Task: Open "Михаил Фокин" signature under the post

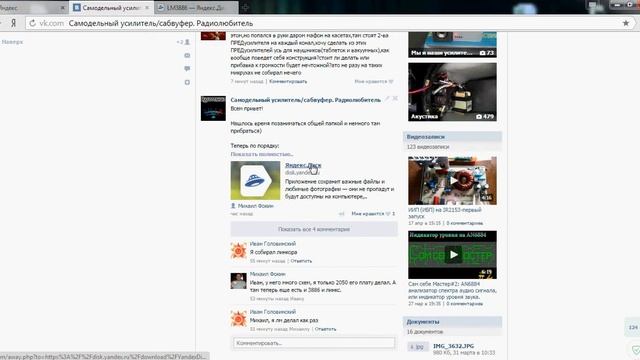Action: click(x=255, y=206)
